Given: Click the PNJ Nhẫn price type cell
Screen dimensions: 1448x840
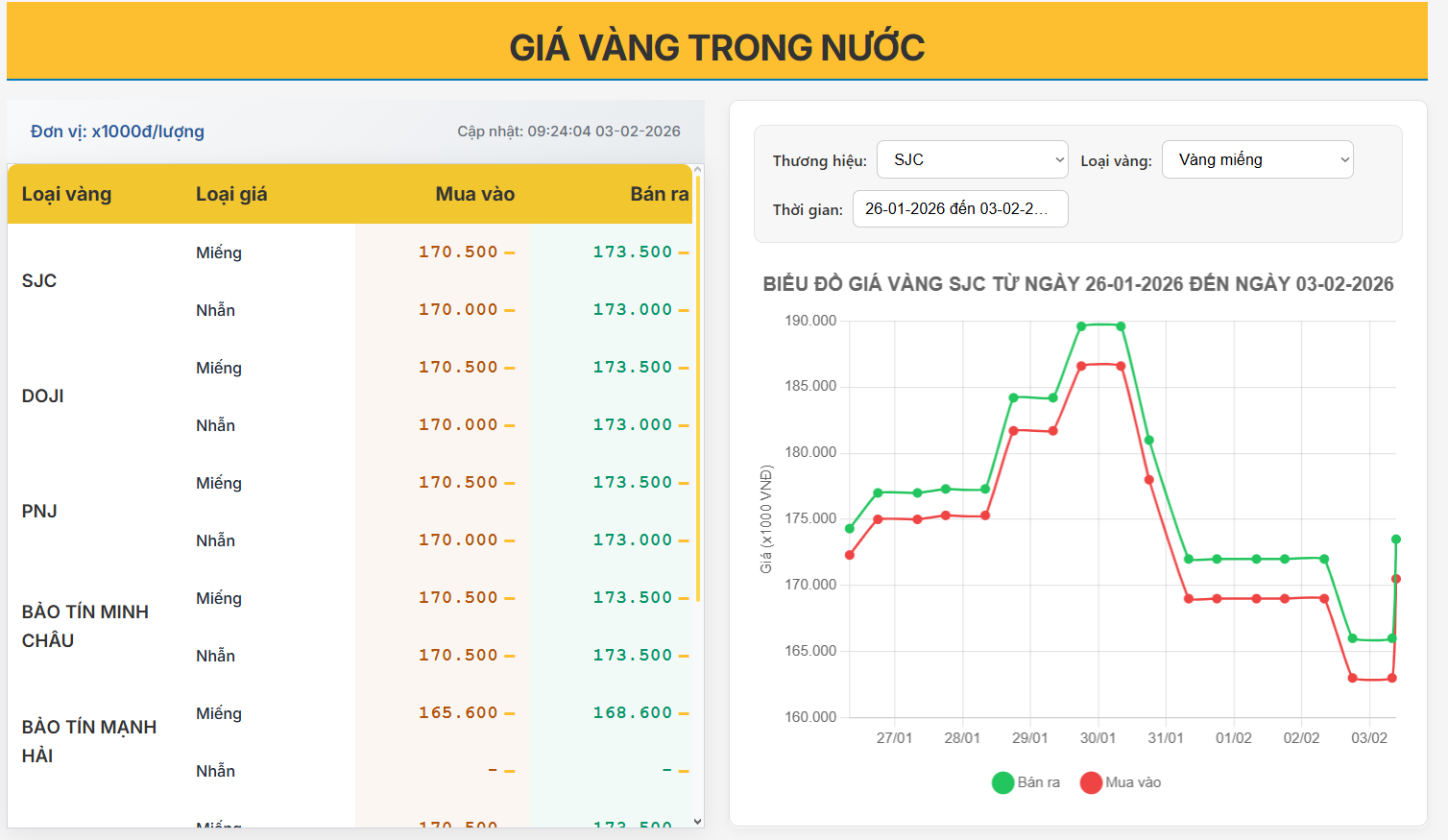Looking at the screenshot, I should (x=215, y=540).
